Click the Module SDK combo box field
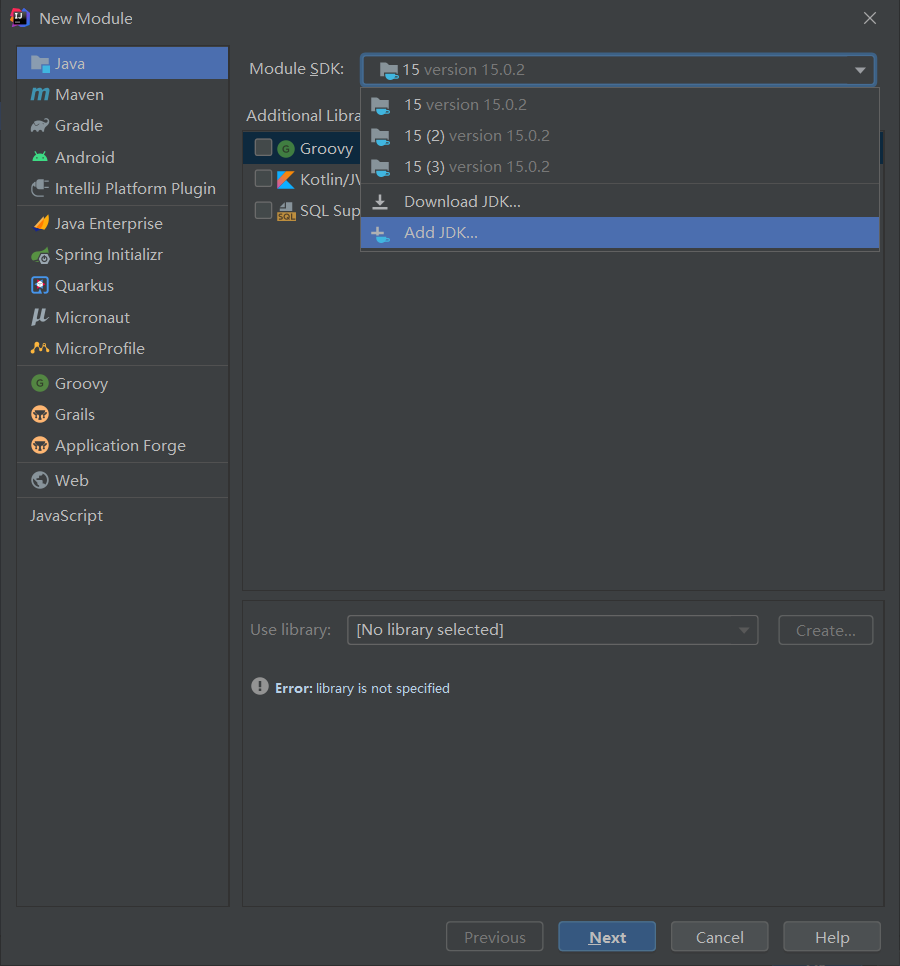Image resolution: width=900 pixels, height=966 pixels. point(618,70)
